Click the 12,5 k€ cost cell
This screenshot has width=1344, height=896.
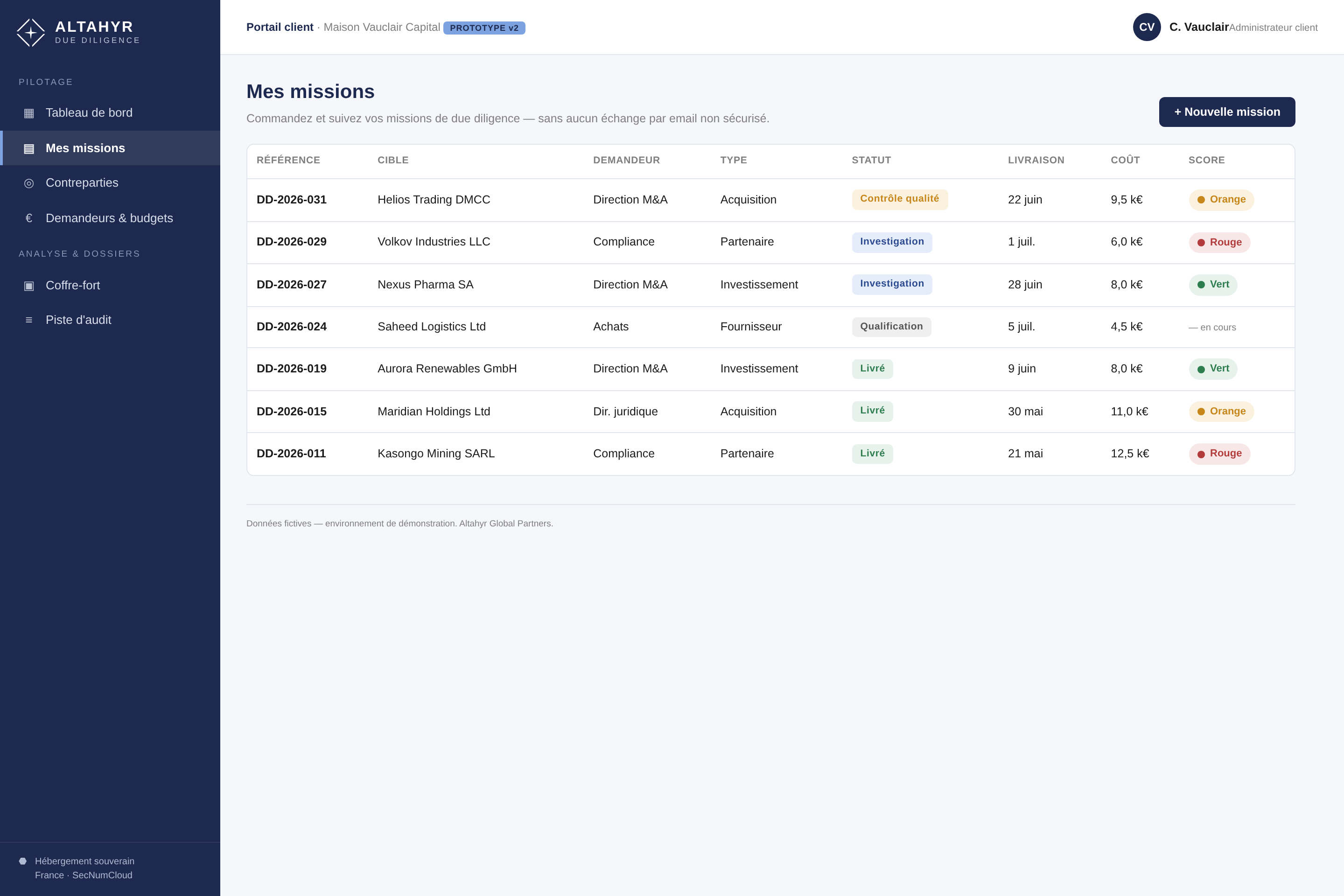point(1130,453)
